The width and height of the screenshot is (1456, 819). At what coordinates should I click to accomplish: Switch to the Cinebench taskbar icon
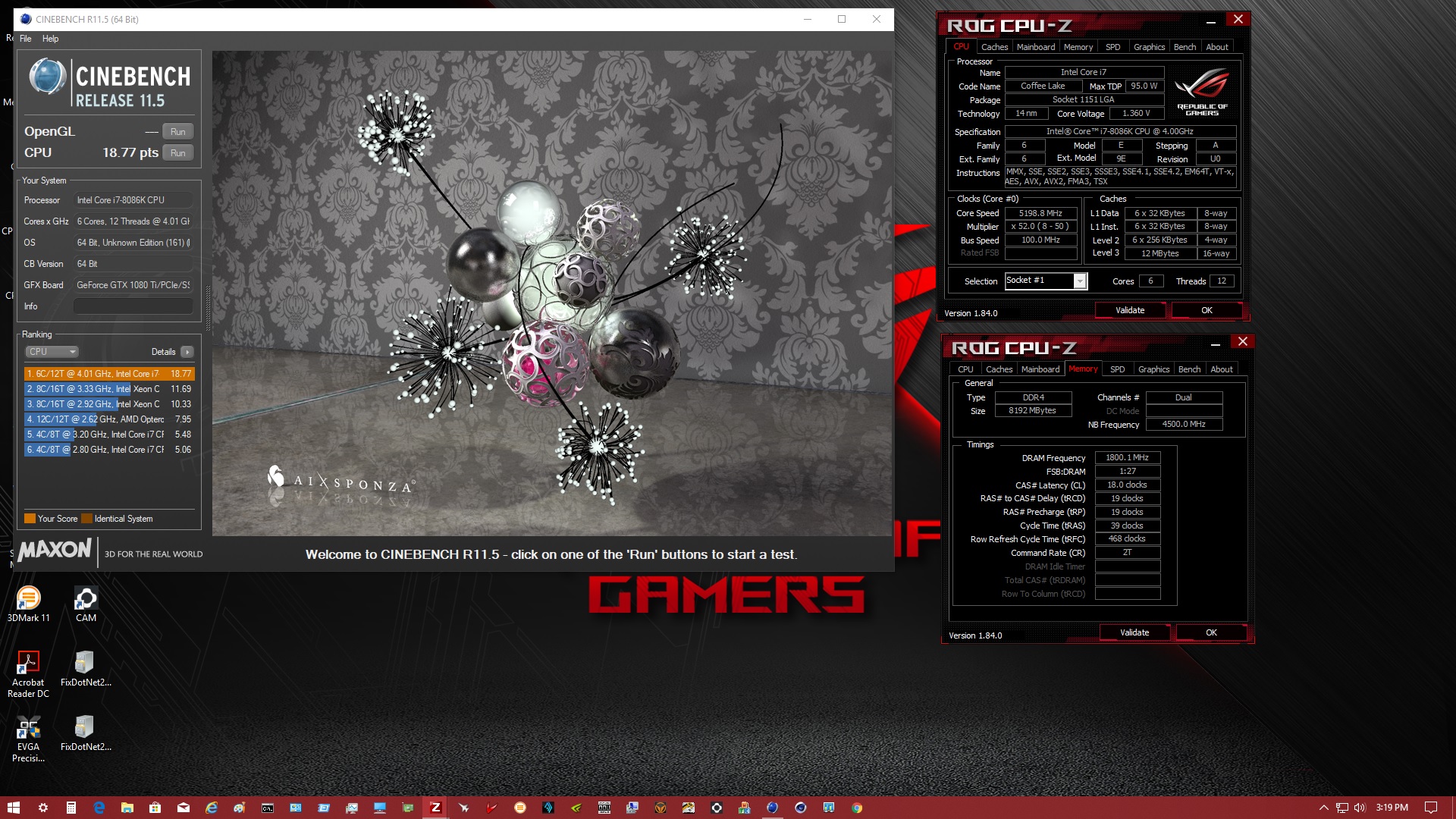772,808
